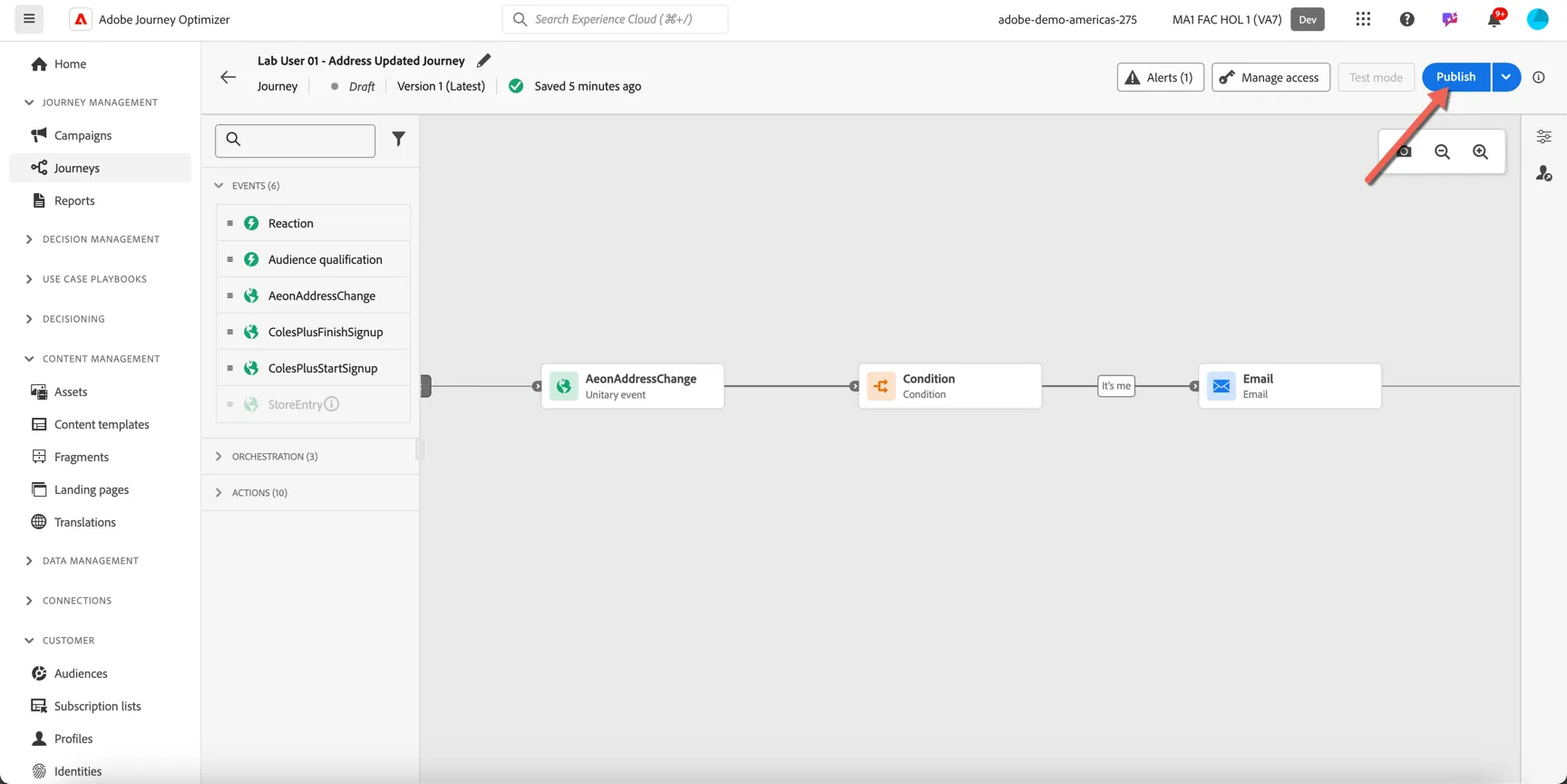Expand the Actions section
1567x784 pixels.
(219, 493)
